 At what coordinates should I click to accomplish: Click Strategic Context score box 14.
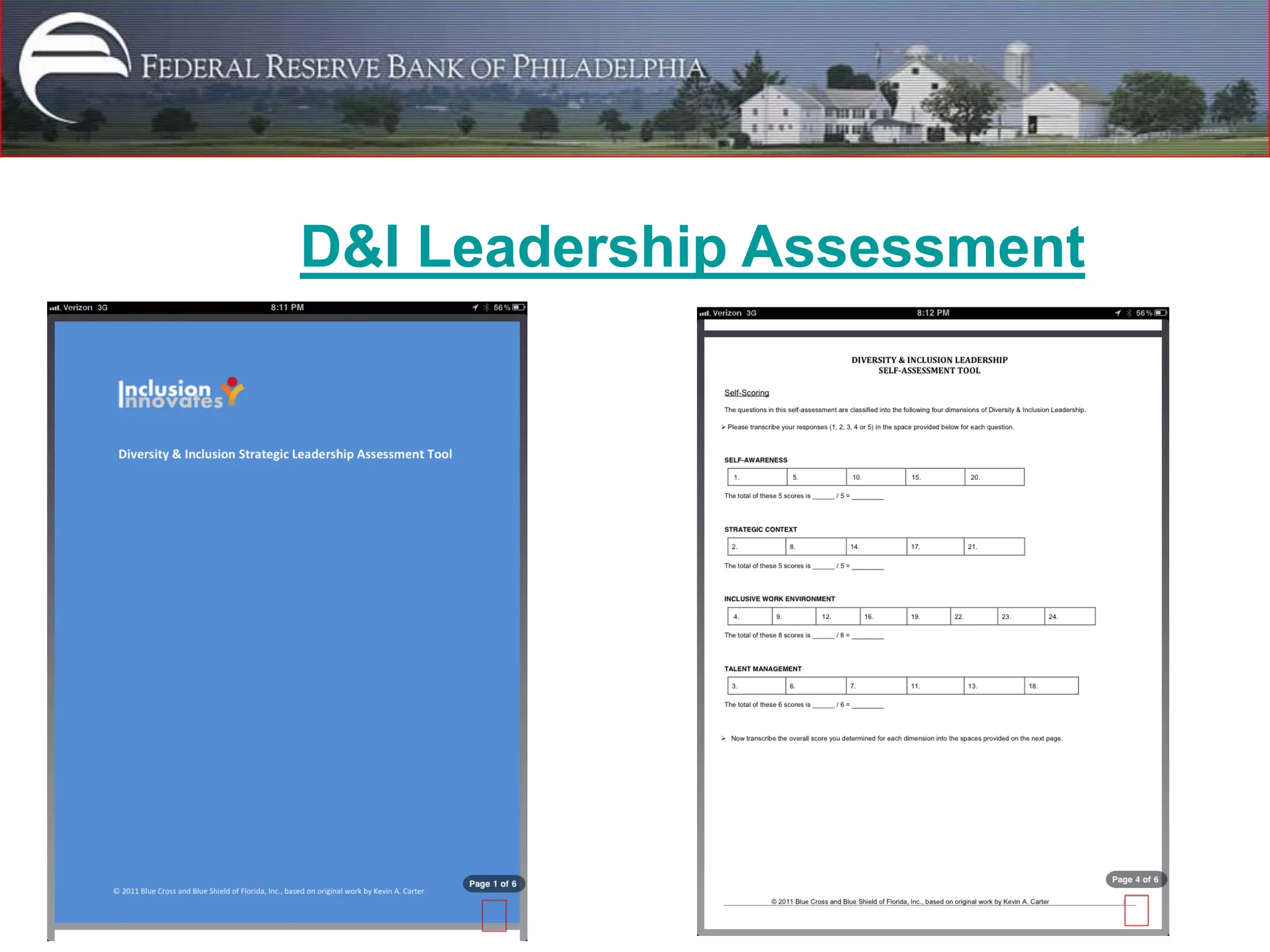(x=876, y=547)
